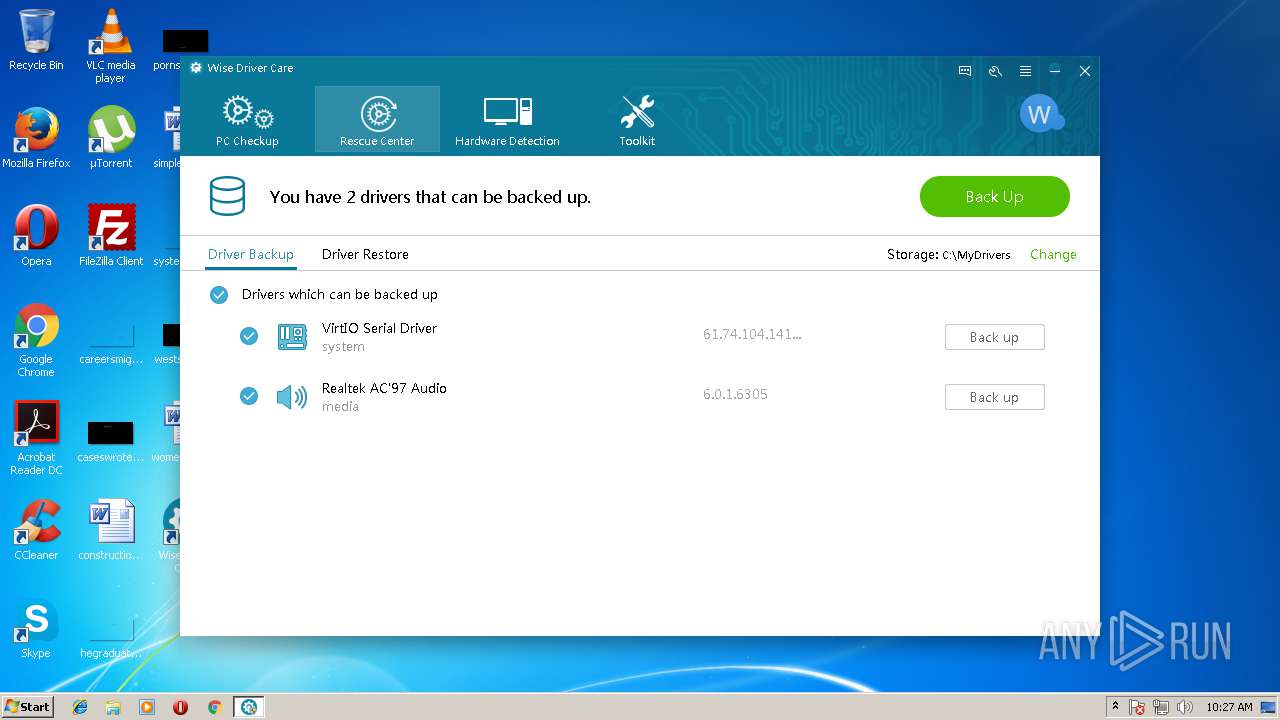Open Mozilla Firefox desktop shortcut

36,138
